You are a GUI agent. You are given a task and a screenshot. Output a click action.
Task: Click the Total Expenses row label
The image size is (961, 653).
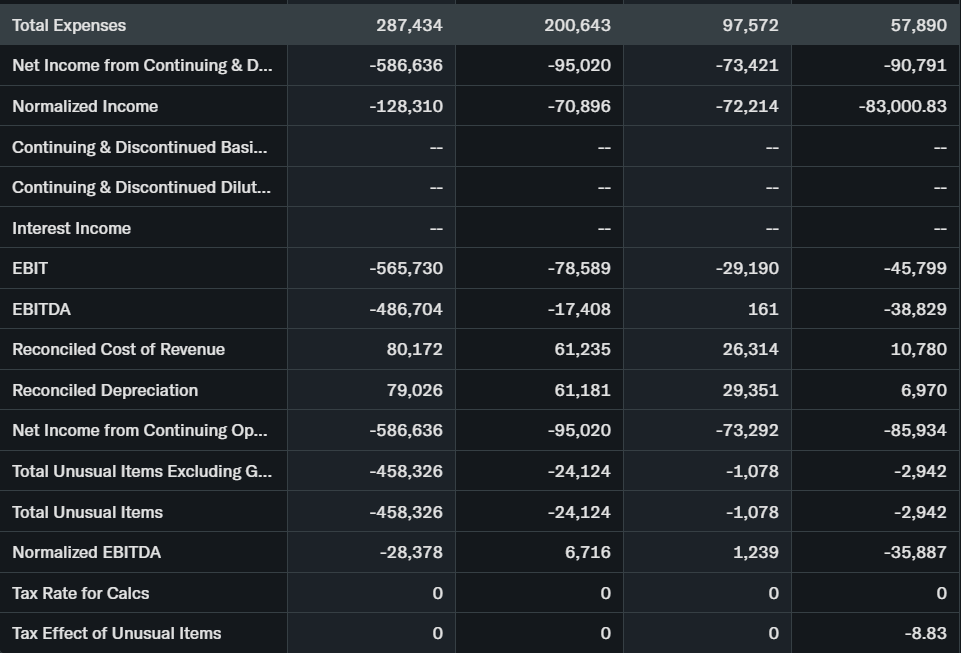tap(69, 25)
